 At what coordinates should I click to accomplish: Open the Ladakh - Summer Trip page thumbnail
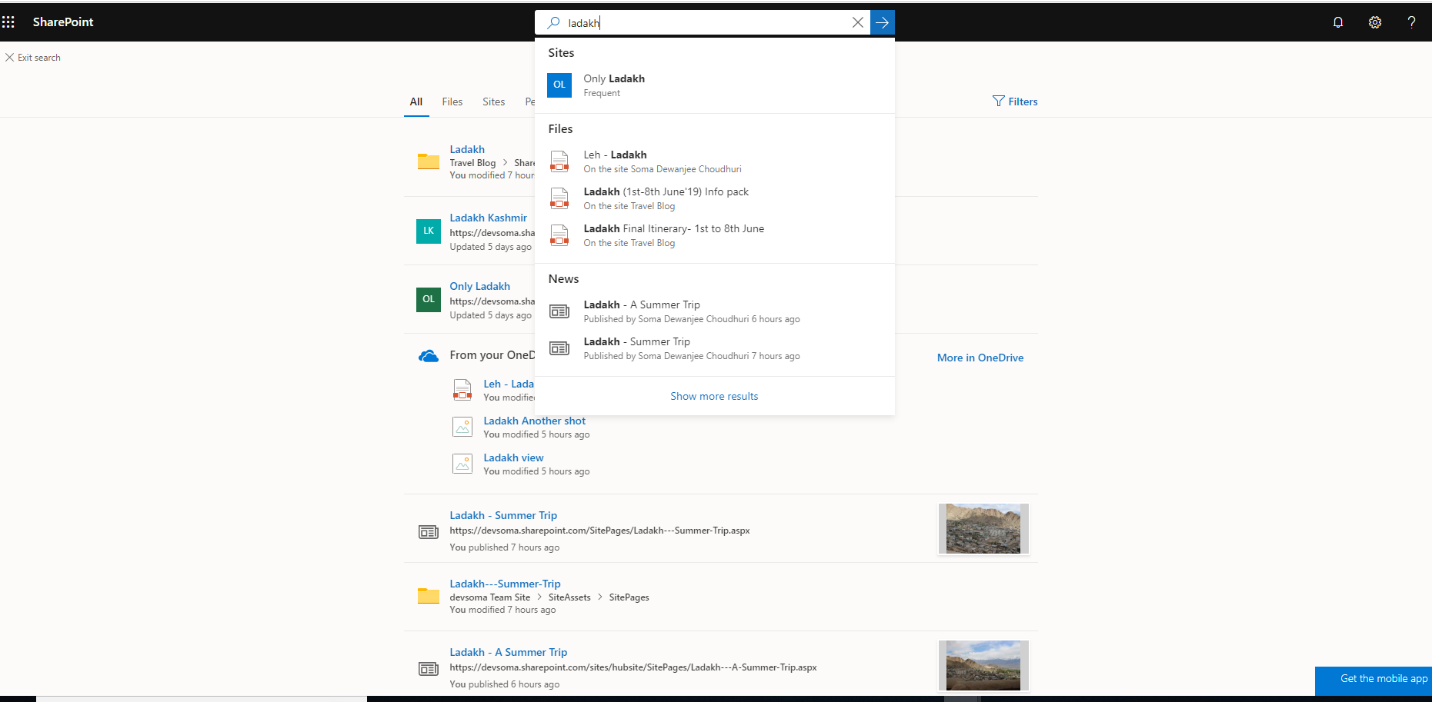983,528
